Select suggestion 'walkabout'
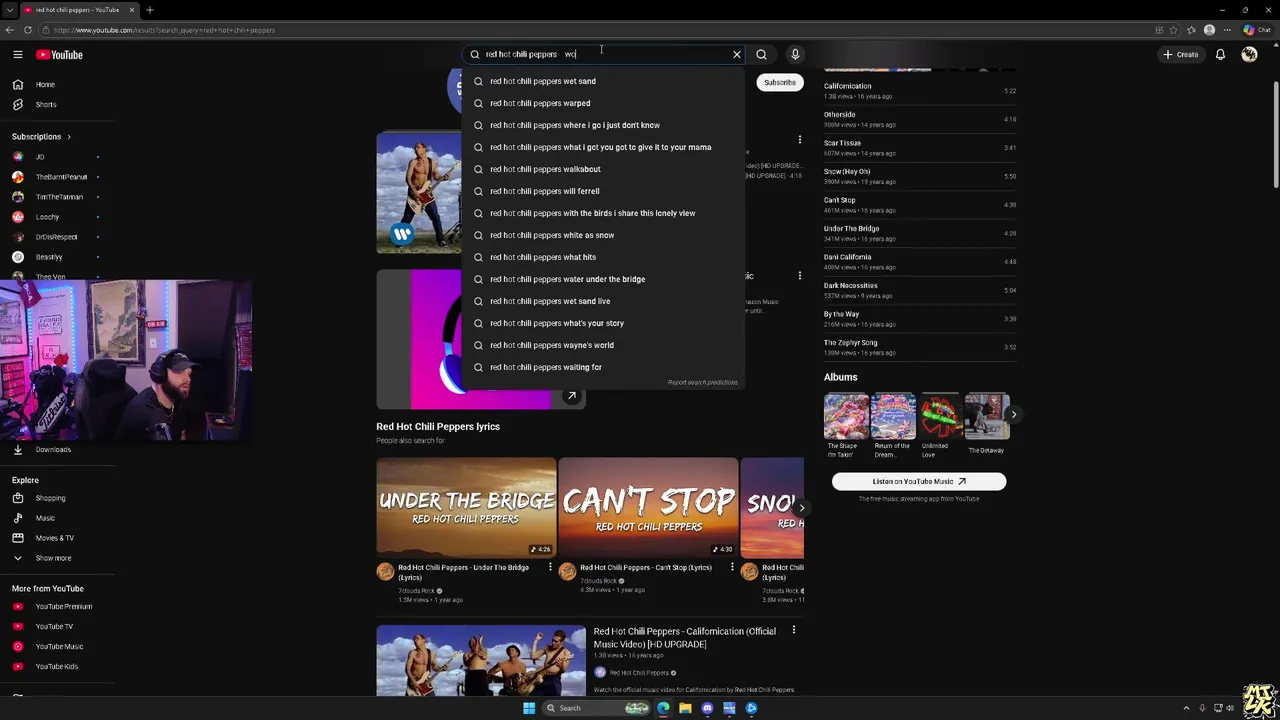The image size is (1280, 720). [x=603, y=169]
